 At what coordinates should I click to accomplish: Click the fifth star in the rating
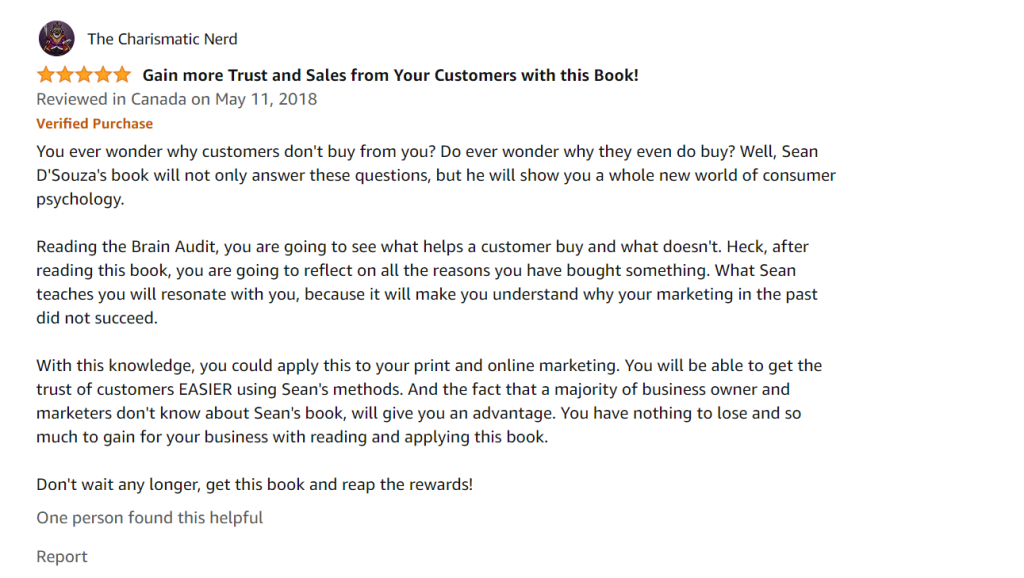coord(122,75)
